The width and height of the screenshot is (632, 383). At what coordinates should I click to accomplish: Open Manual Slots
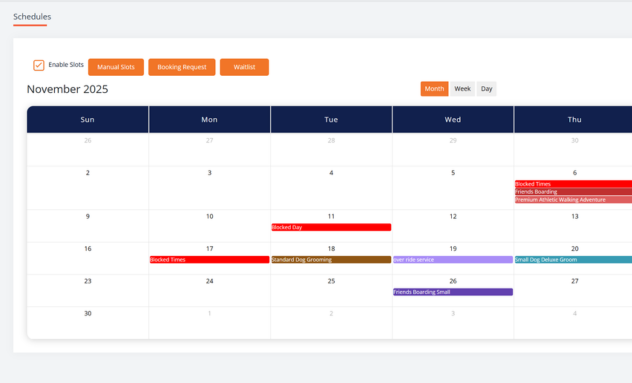point(116,67)
